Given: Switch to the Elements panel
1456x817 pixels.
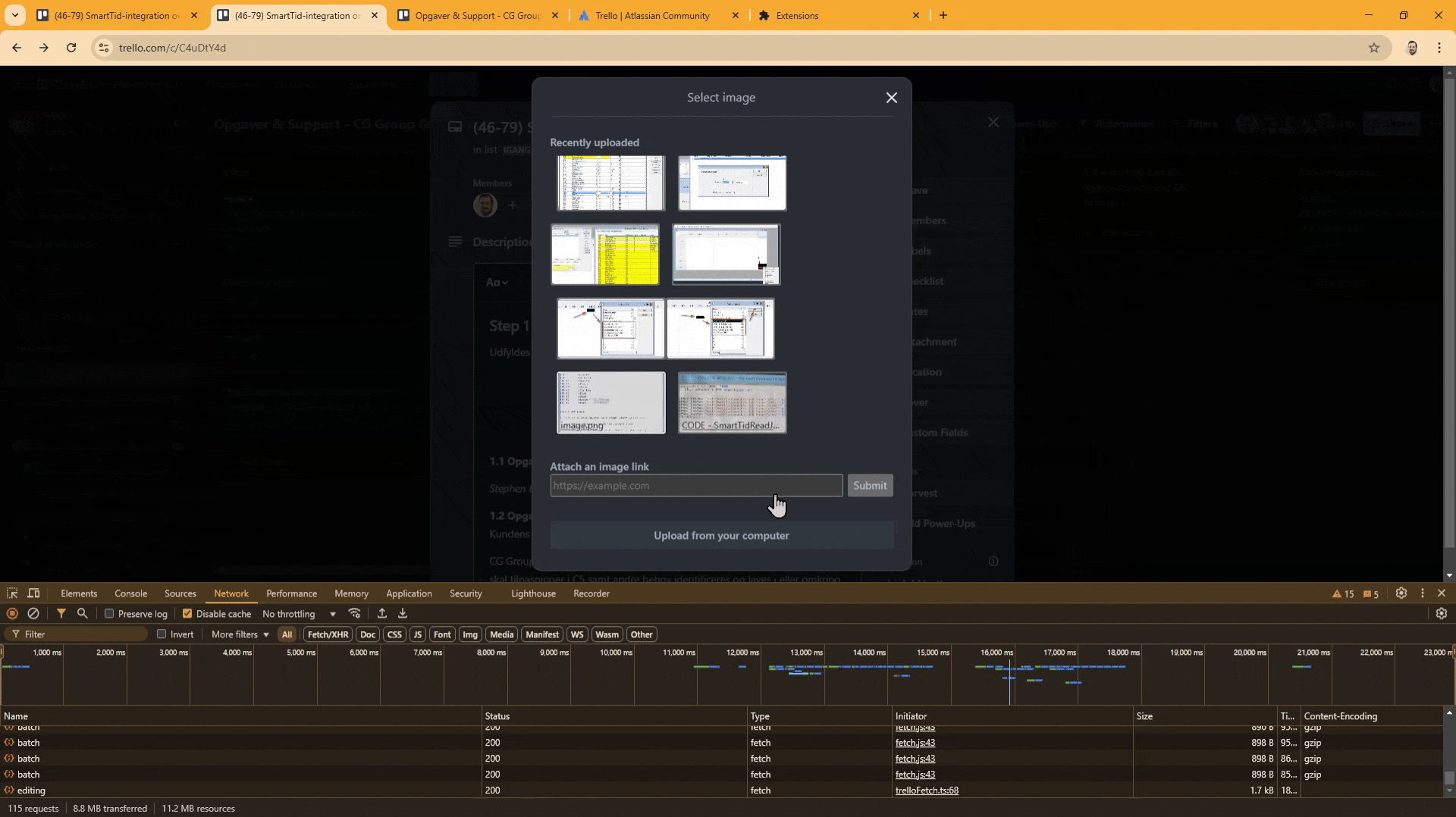Looking at the screenshot, I should point(79,593).
